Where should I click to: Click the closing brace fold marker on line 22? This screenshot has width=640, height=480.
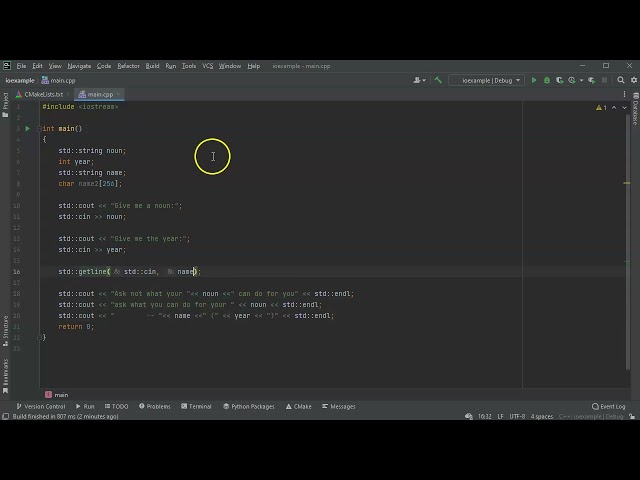pos(40,338)
